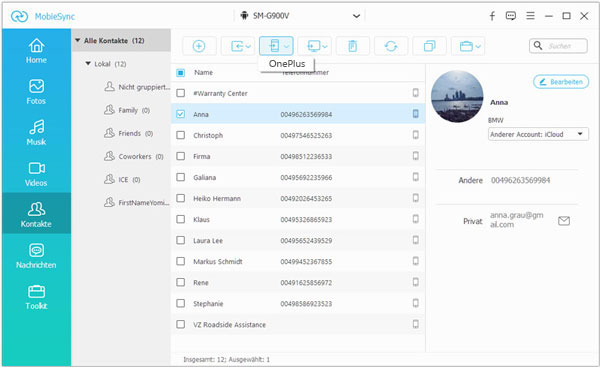
Task: Open the Fotos section in sidebar
Action: coord(36,92)
